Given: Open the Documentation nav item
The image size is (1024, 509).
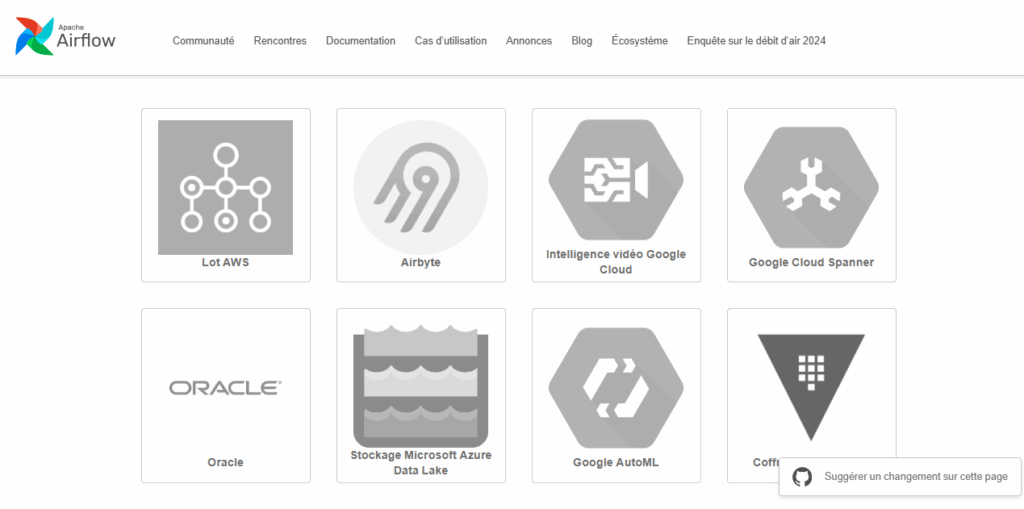Looking at the screenshot, I should point(361,41).
